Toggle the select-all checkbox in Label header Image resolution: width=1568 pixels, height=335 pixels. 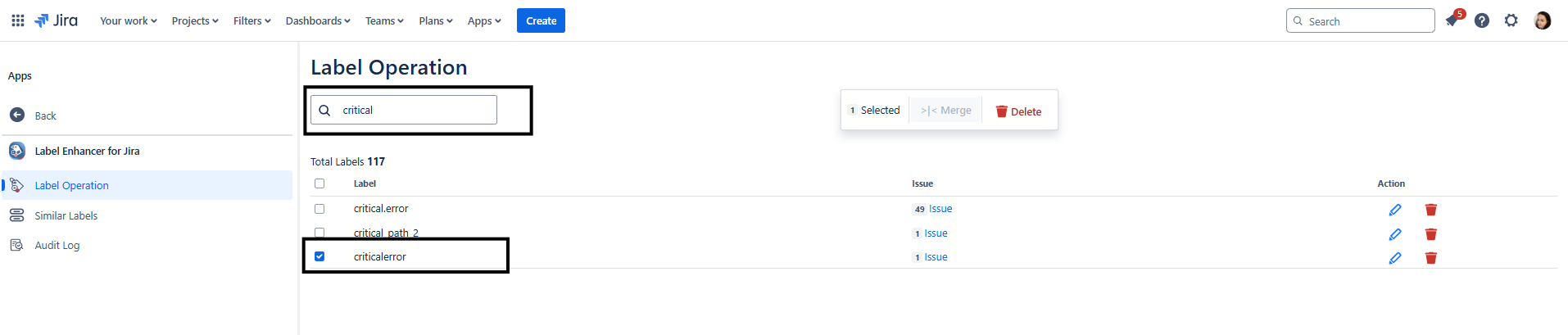point(319,183)
